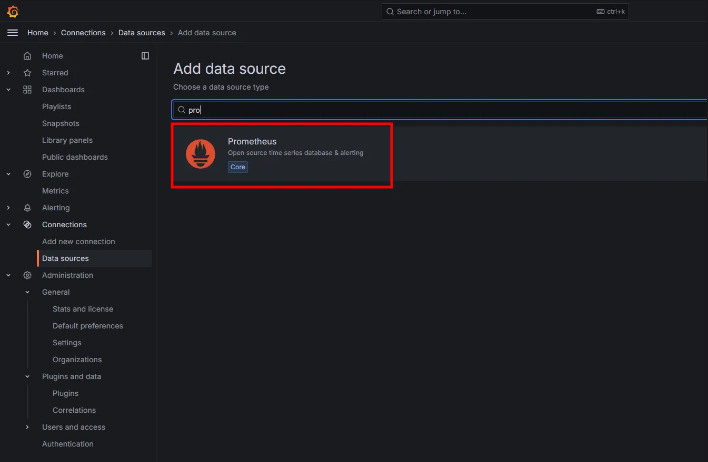The image size is (708, 462).
Task: Open Correlations in sidebar
Action: (74, 411)
